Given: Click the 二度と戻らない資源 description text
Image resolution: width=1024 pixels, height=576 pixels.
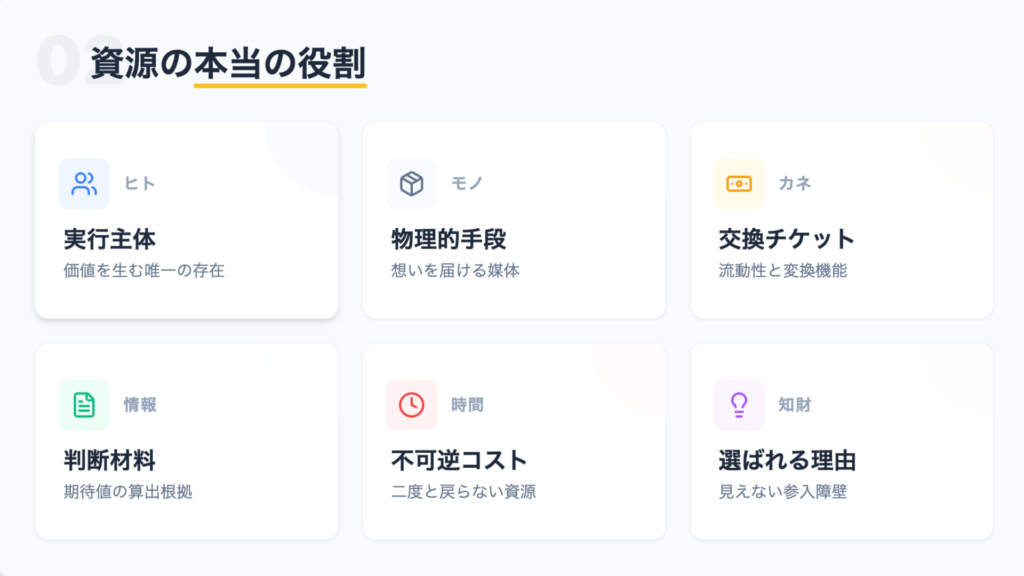Looking at the screenshot, I should [463, 492].
